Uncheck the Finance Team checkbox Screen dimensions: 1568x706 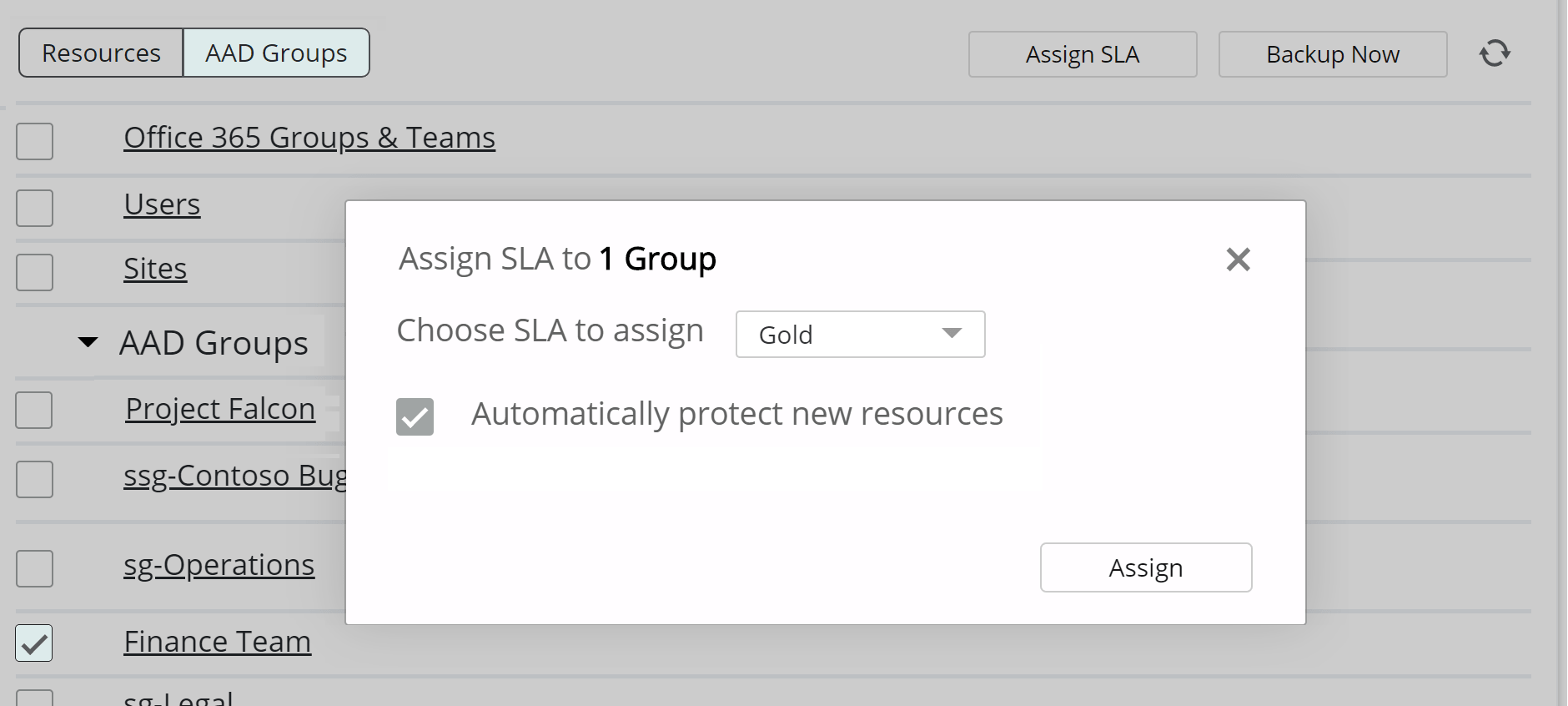[x=34, y=643]
